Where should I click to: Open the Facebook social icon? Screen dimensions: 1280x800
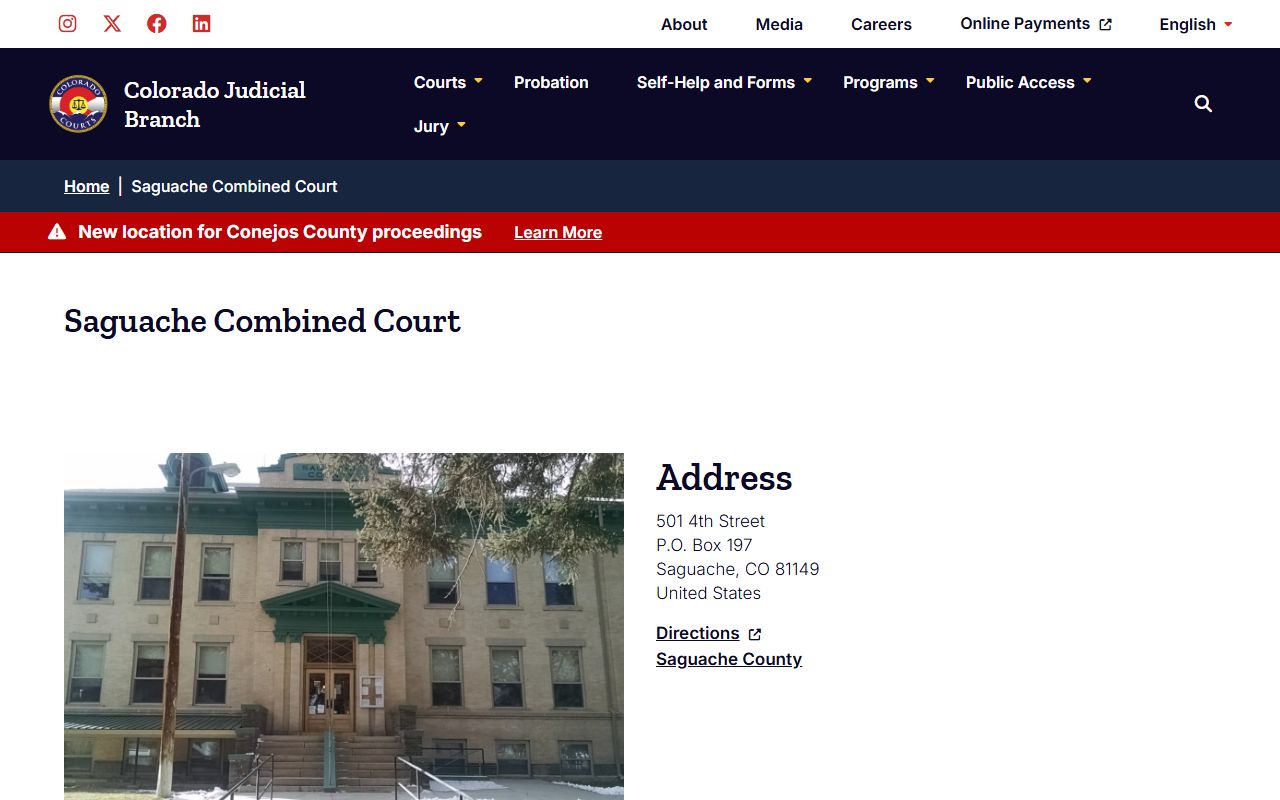click(x=157, y=24)
